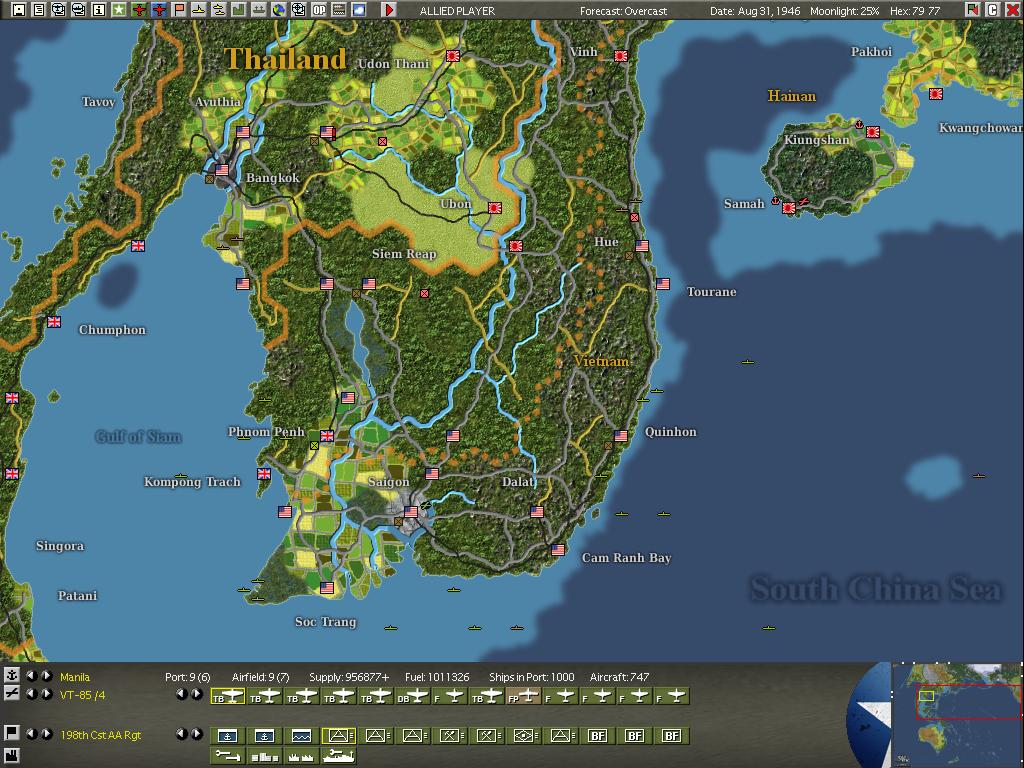
Task: Page air group icons right
Action: click(197, 694)
